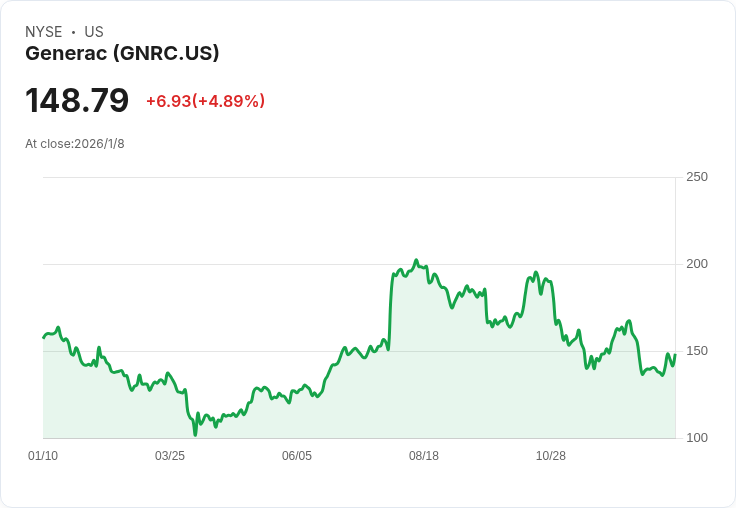Select the 200 y-axis label

[x=696, y=264]
